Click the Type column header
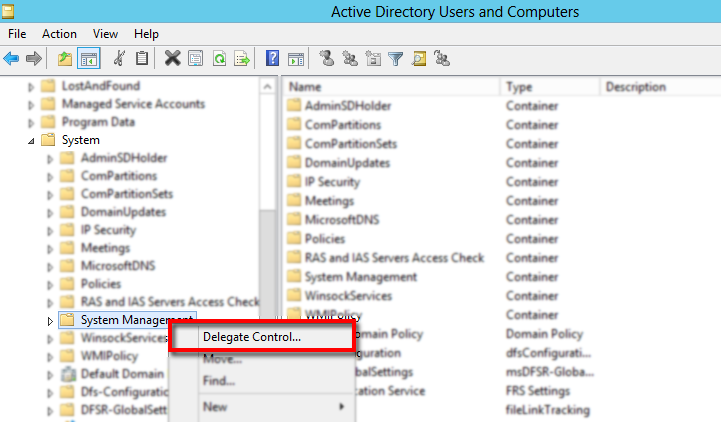Viewport: 721px width, 422px height. tap(550, 87)
